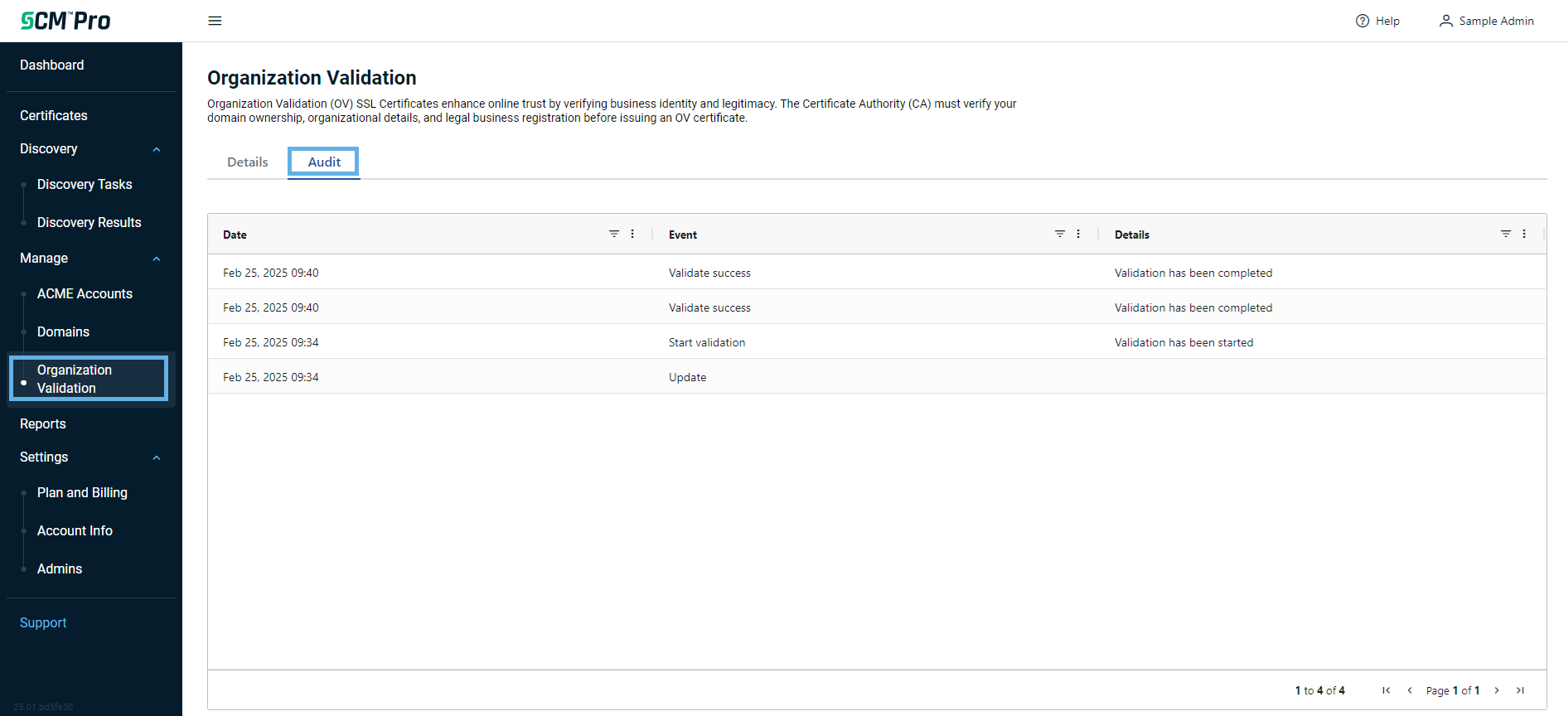The width and height of the screenshot is (1568, 716).
Task: Open the Sample Admin user menu
Action: [1487, 21]
